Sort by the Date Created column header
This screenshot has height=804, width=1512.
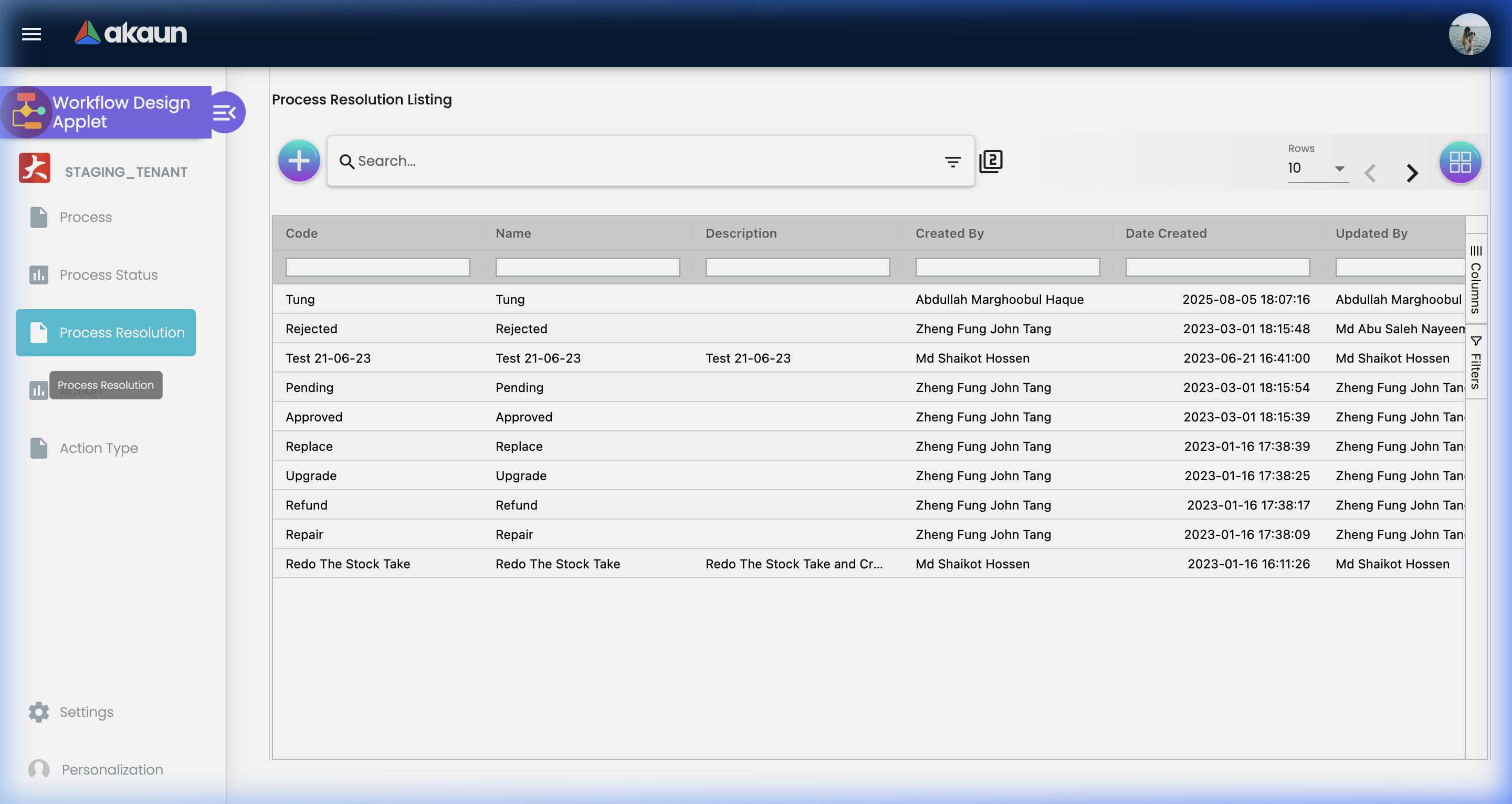pos(1165,234)
